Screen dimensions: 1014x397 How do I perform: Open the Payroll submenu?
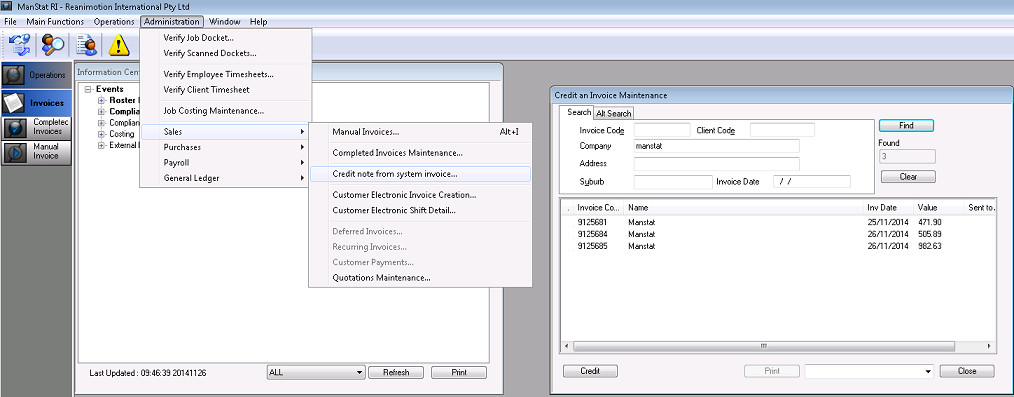click(x=226, y=163)
